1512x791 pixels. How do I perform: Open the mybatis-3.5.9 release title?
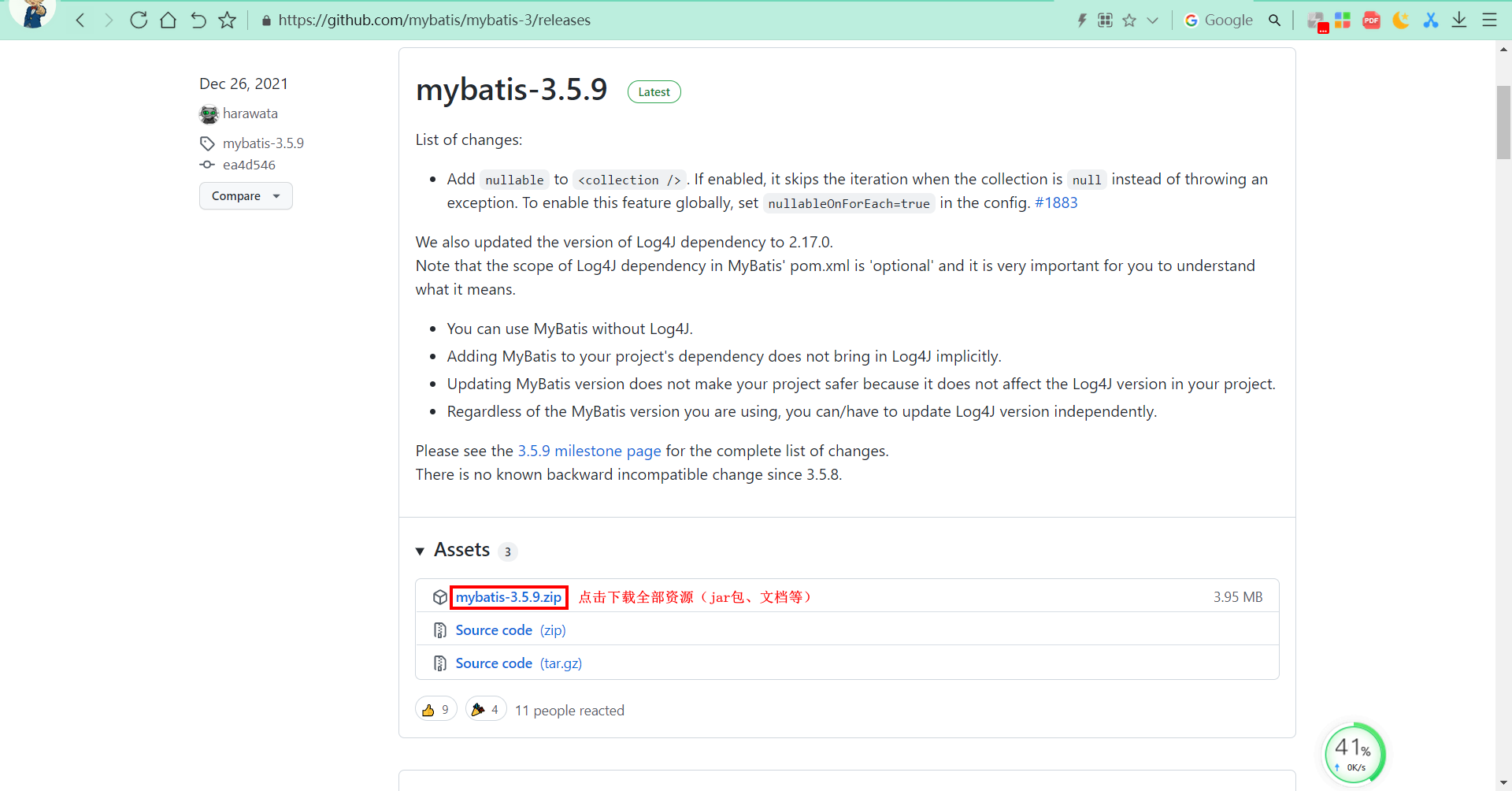click(x=512, y=90)
